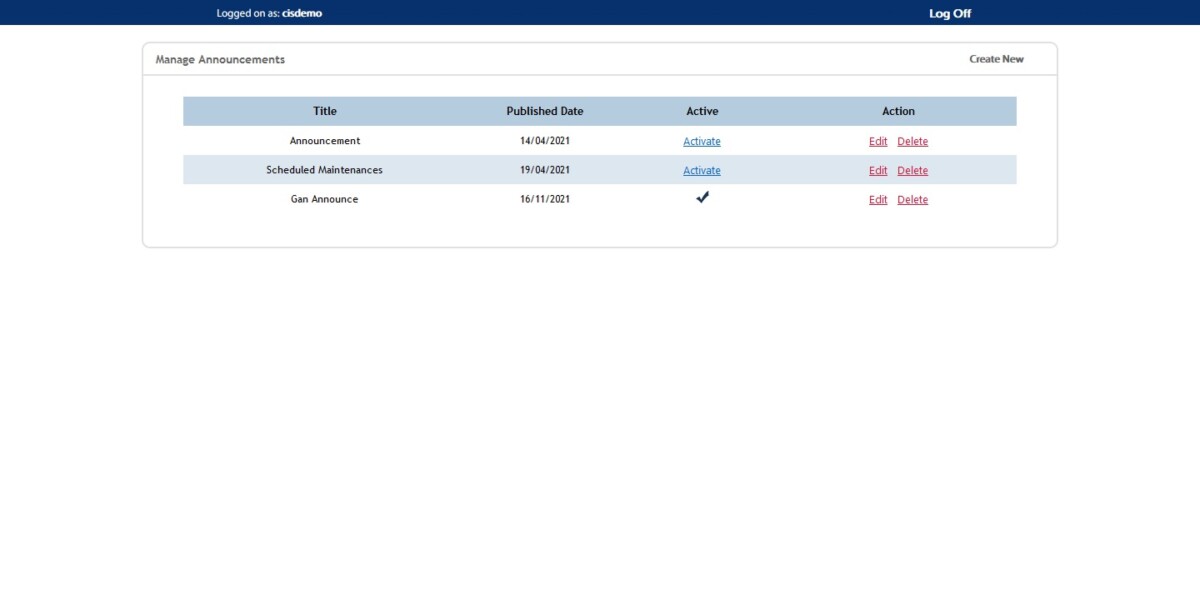The width and height of the screenshot is (1200, 600).
Task: Click the Manage Announcements panel title
Action: [219, 59]
